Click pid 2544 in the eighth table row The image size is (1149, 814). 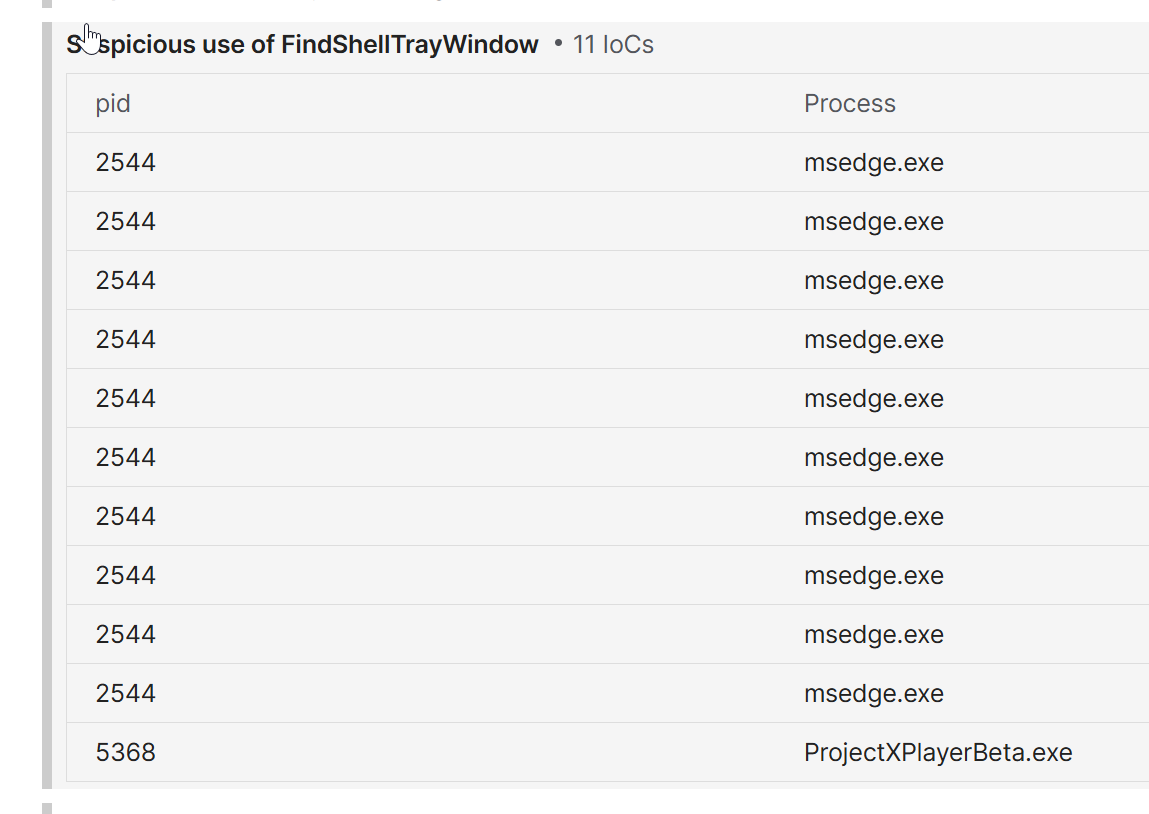[126, 575]
